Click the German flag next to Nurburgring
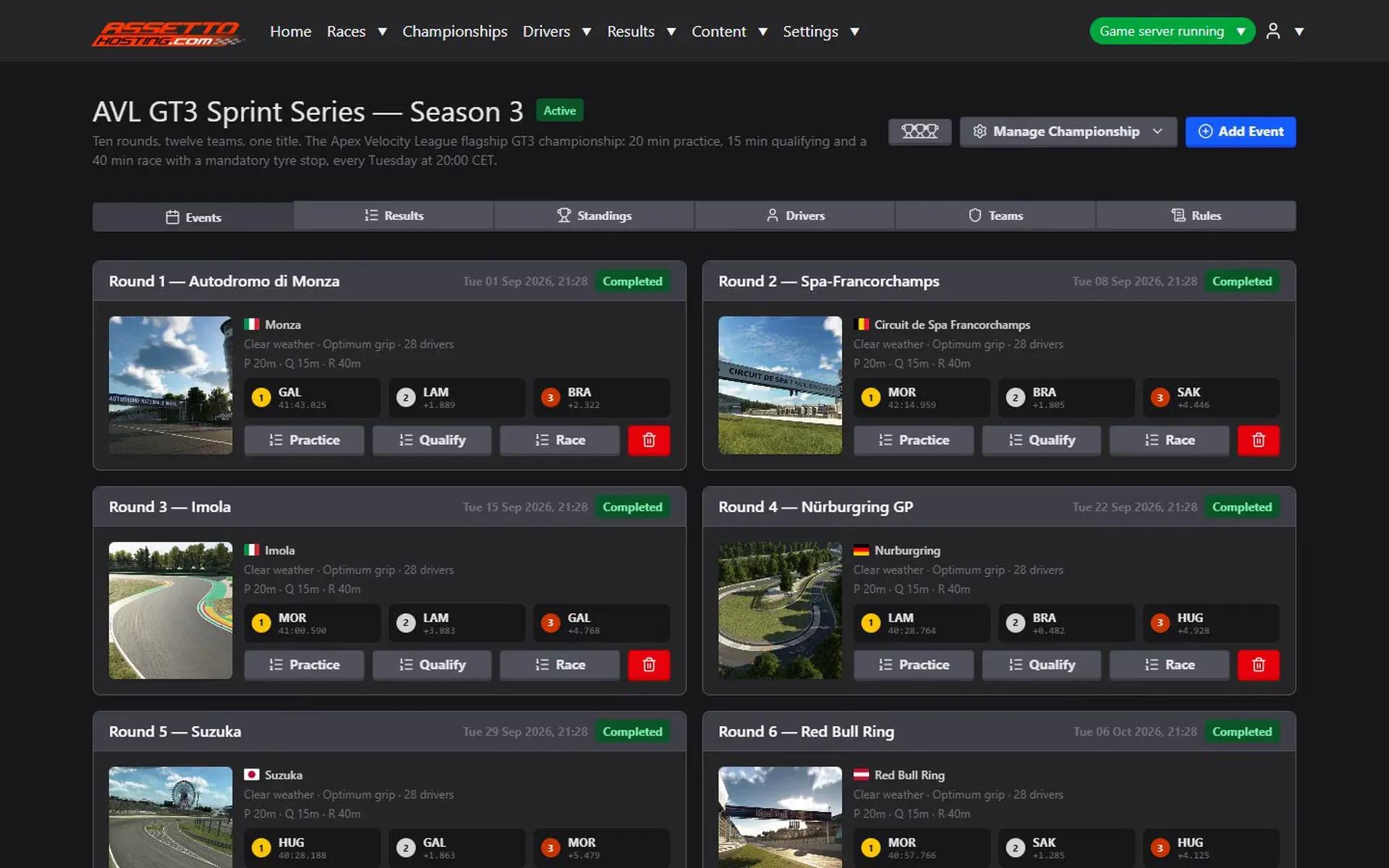The width and height of the screenshot is (1389, 868). (x=861, y=550)
